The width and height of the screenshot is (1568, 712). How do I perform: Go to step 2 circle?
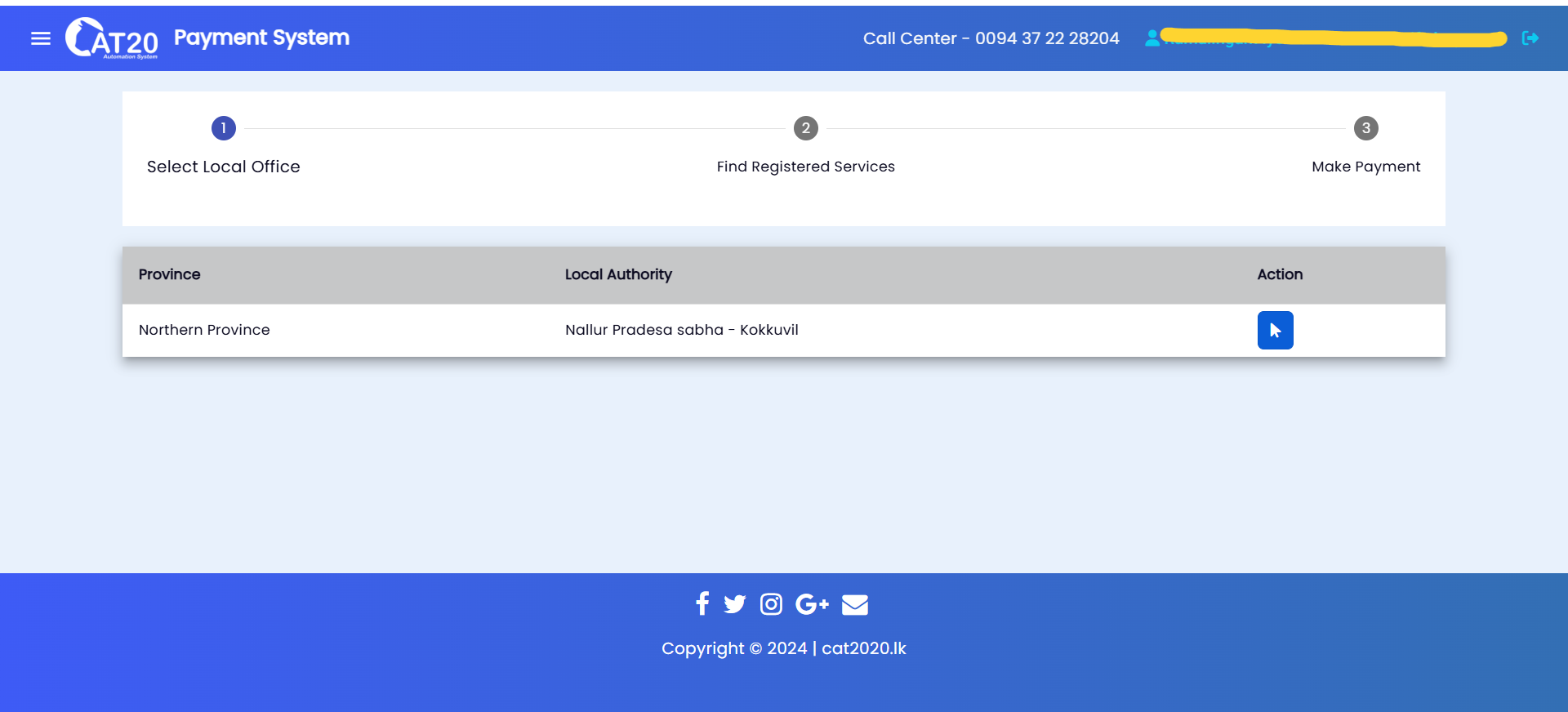click(806, 128)
